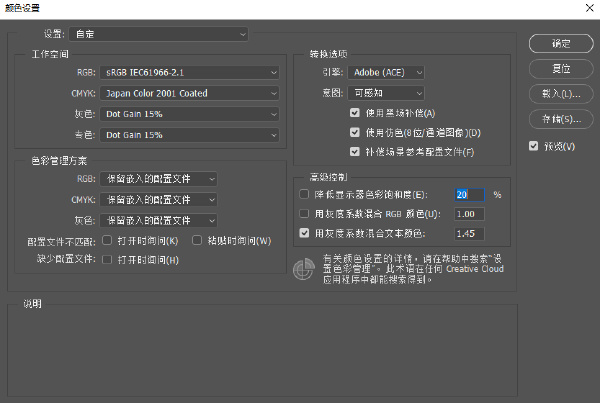Viewport: 600px width, 403px height.
Task: Toggle 使用黑场补偿 checkbox
Action: pyautogui.click(x=355, y=112)
